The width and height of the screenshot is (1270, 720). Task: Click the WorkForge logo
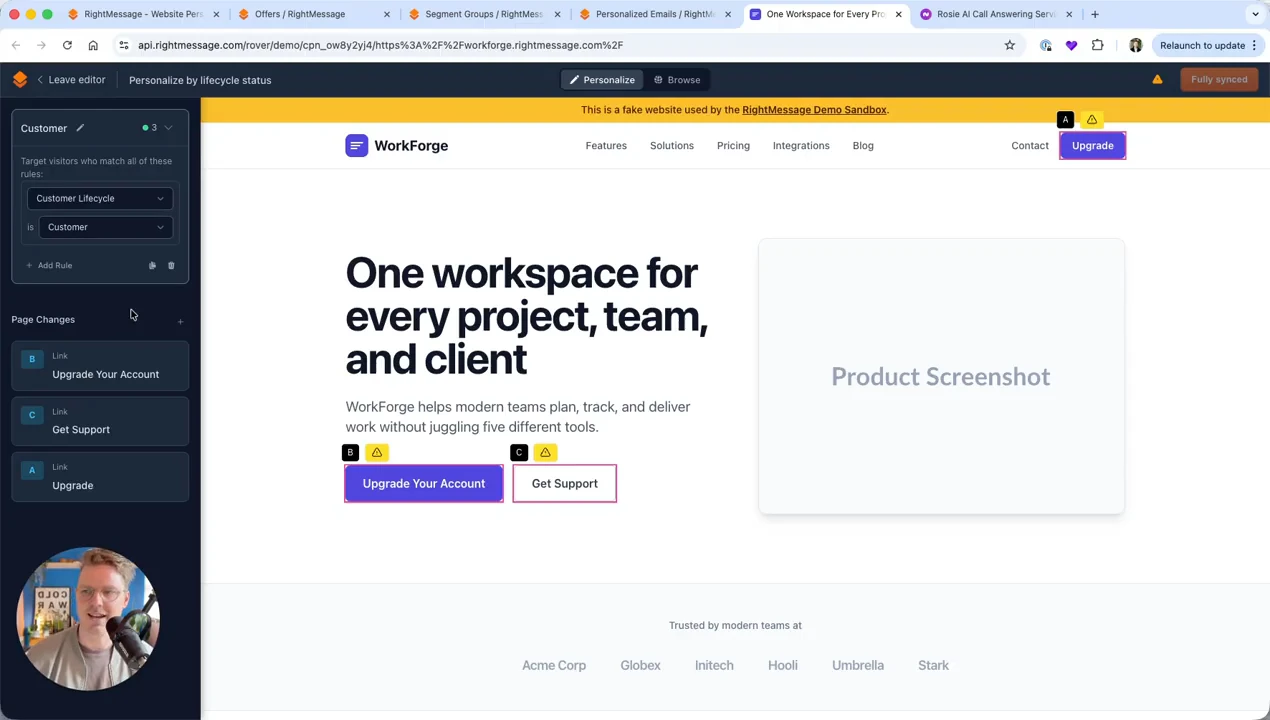pyautogui.click(x=397, y=146)
